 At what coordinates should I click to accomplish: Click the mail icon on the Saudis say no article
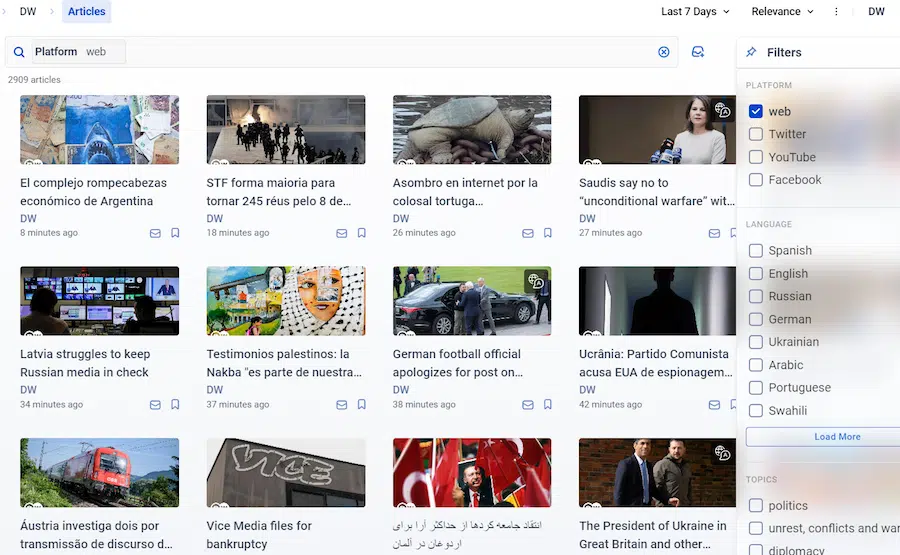coord(714,233)
